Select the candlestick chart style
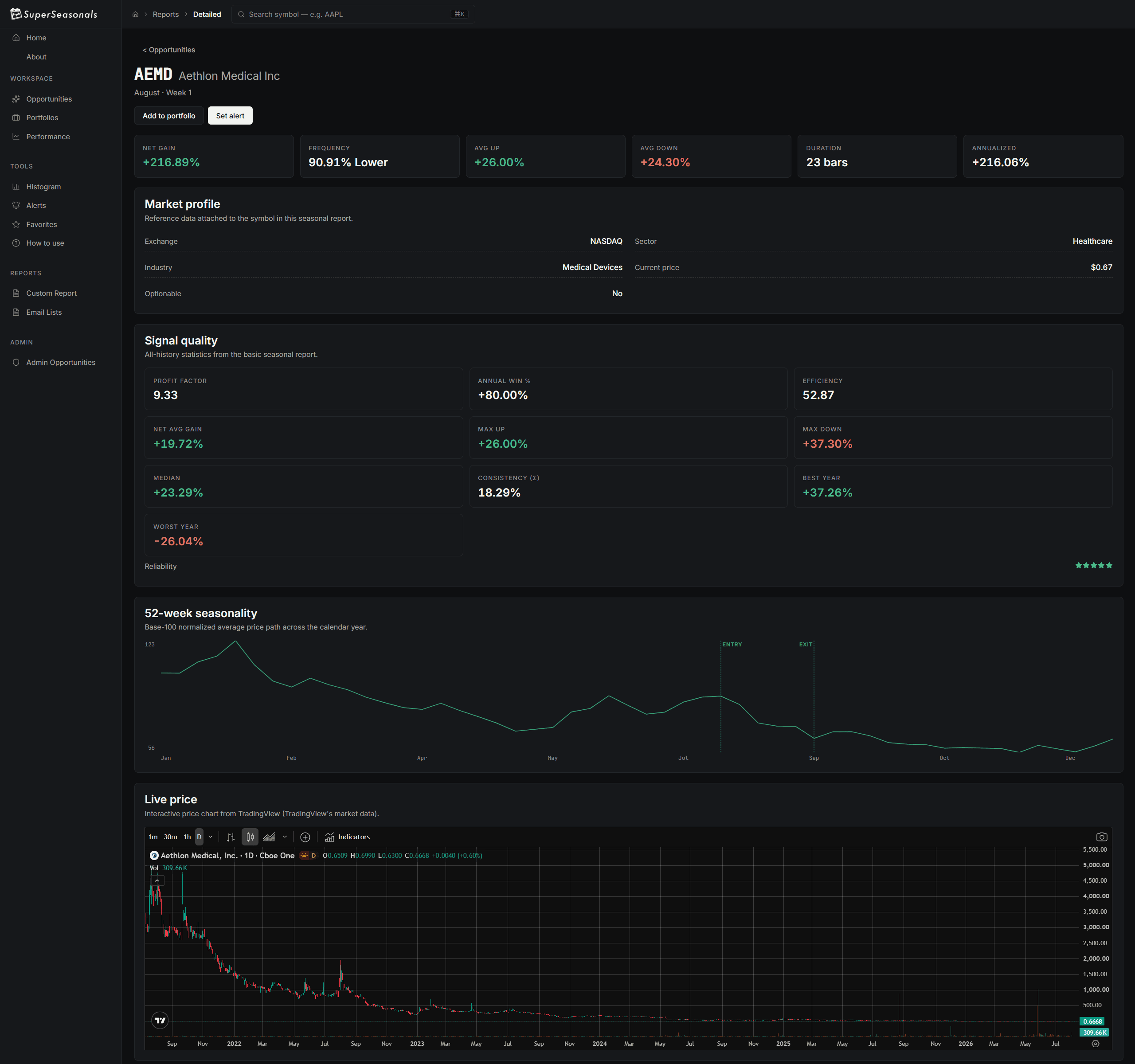The width and height of the screenshot is (1135, 1064). (250, 837)
